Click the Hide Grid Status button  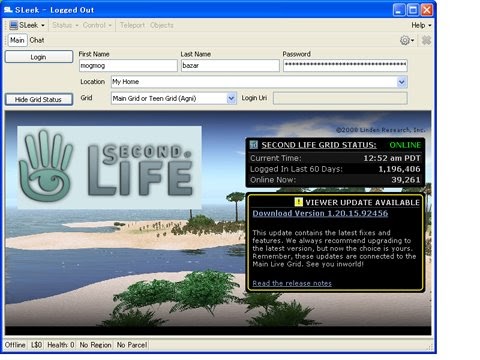[39, 99]
